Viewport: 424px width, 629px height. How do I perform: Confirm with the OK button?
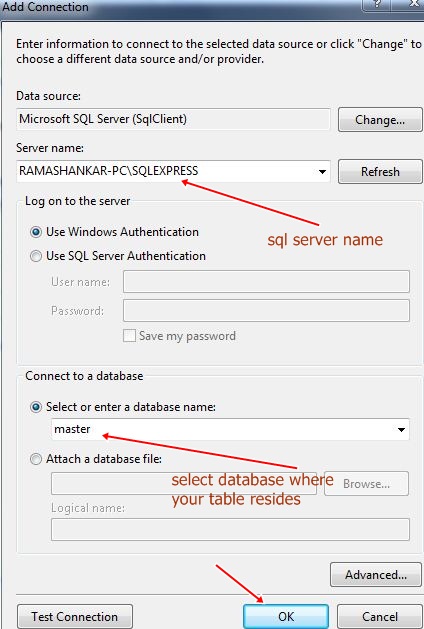coord(286,617)
